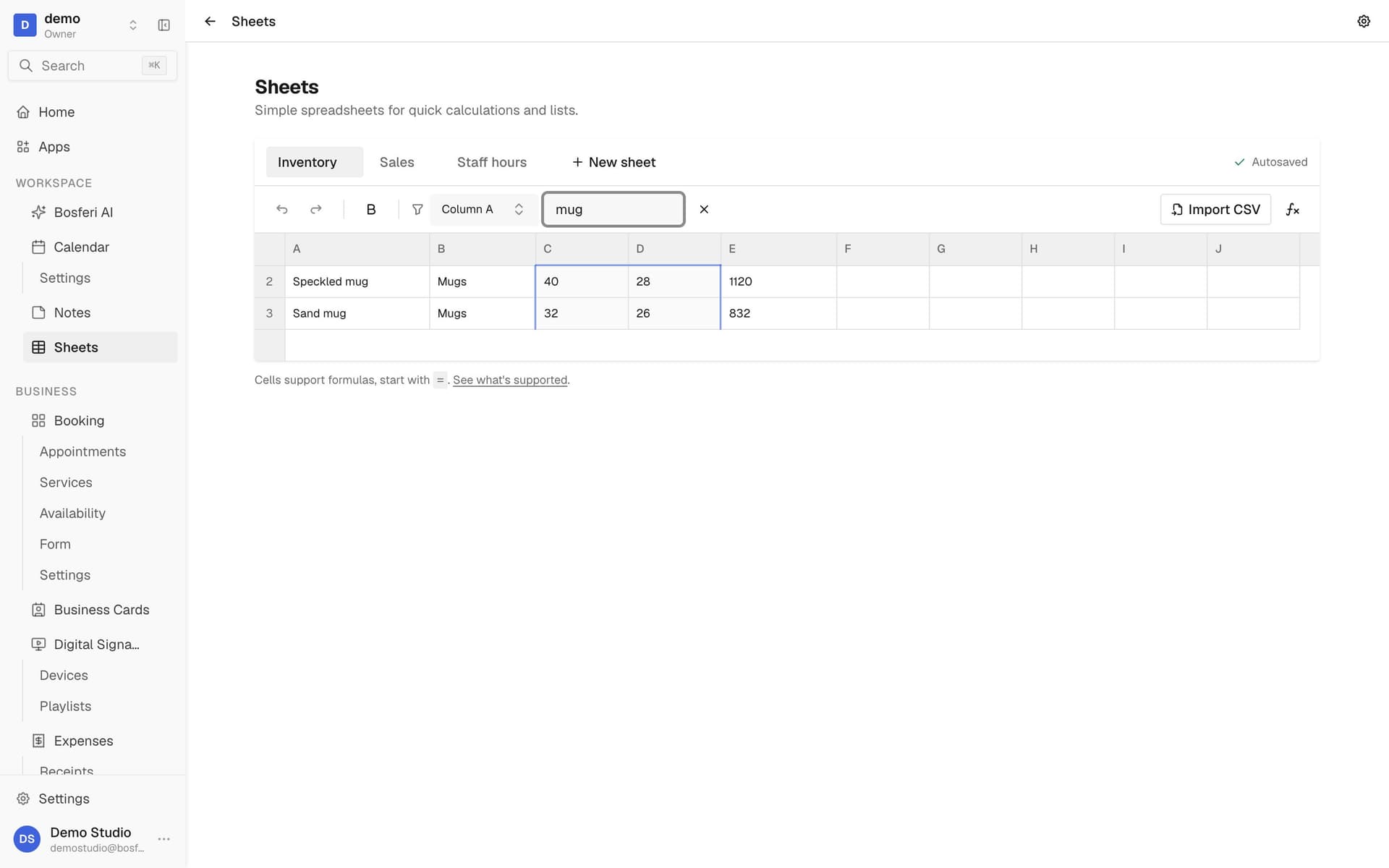The image size is (1389, 868).
Task: Click the back arrow next to Sheets
Action: [210, 21]
